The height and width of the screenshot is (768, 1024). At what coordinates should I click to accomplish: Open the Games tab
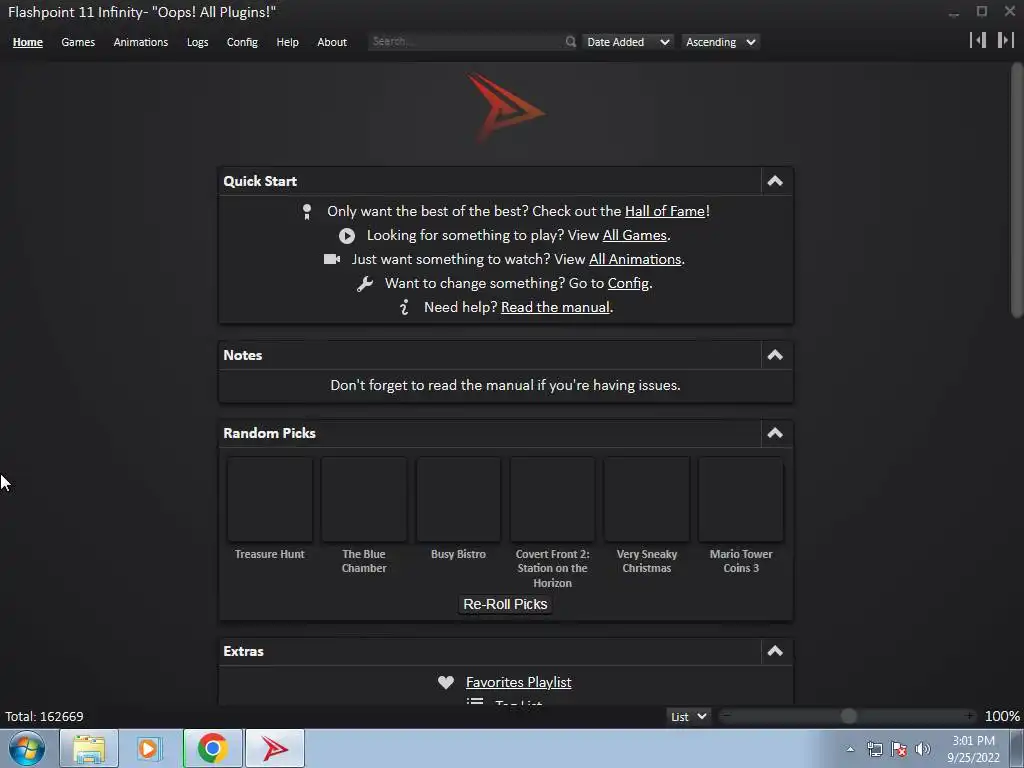[x=78, y=42]
